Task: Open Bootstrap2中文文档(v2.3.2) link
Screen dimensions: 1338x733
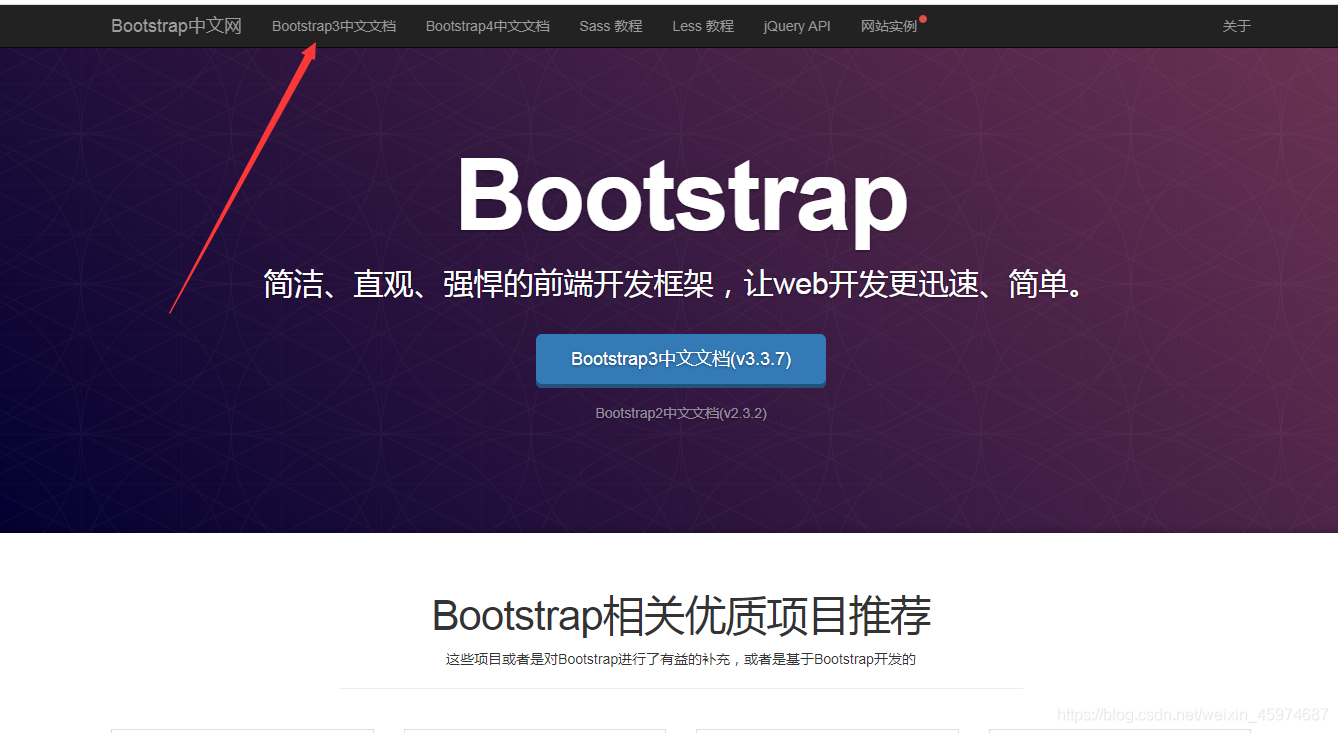Action: [x=681, y=413]
